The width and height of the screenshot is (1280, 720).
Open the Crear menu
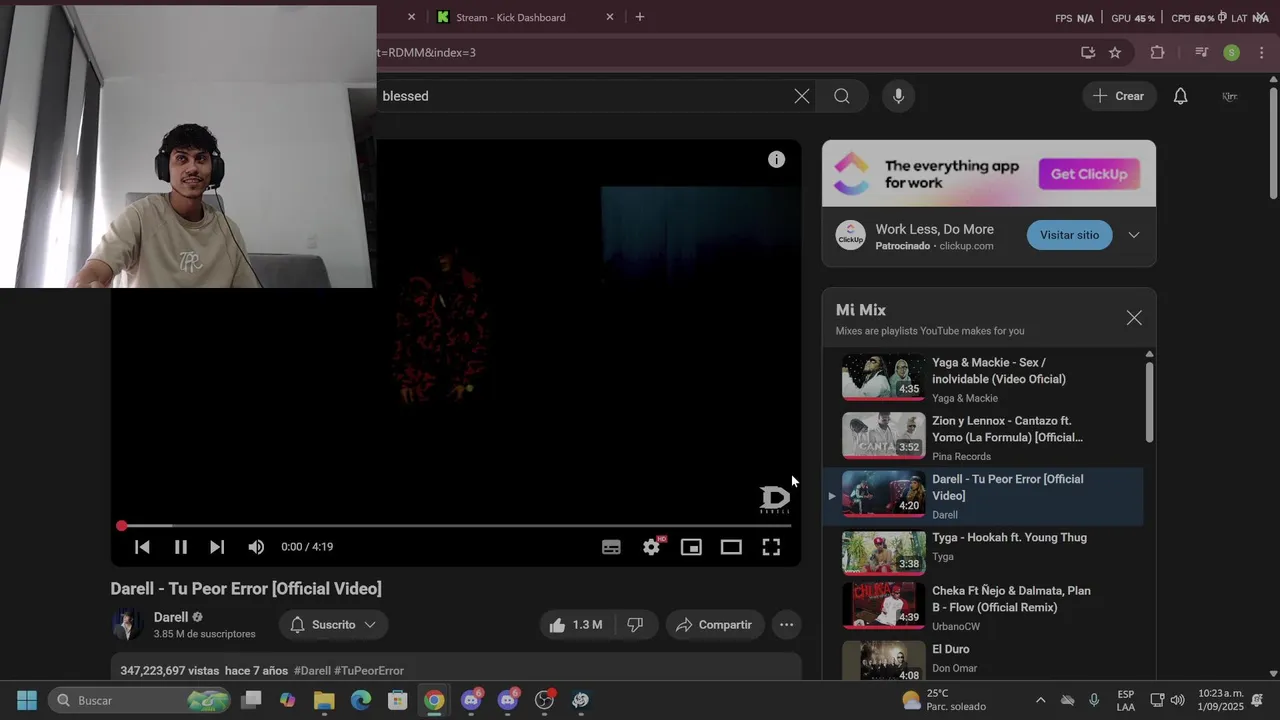click(1119, 96)
